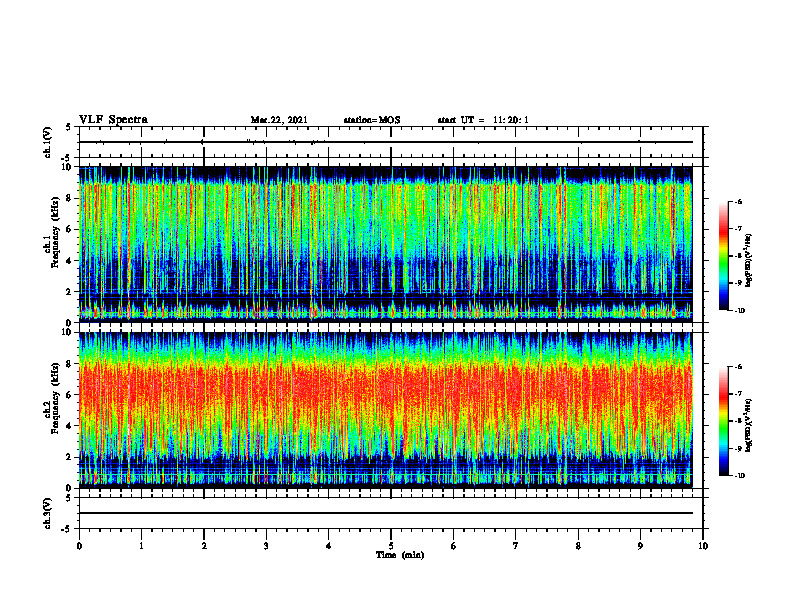Click the time axis tick label "5"
The height and width of the screenshot is (612, 792).
[391, 546]
